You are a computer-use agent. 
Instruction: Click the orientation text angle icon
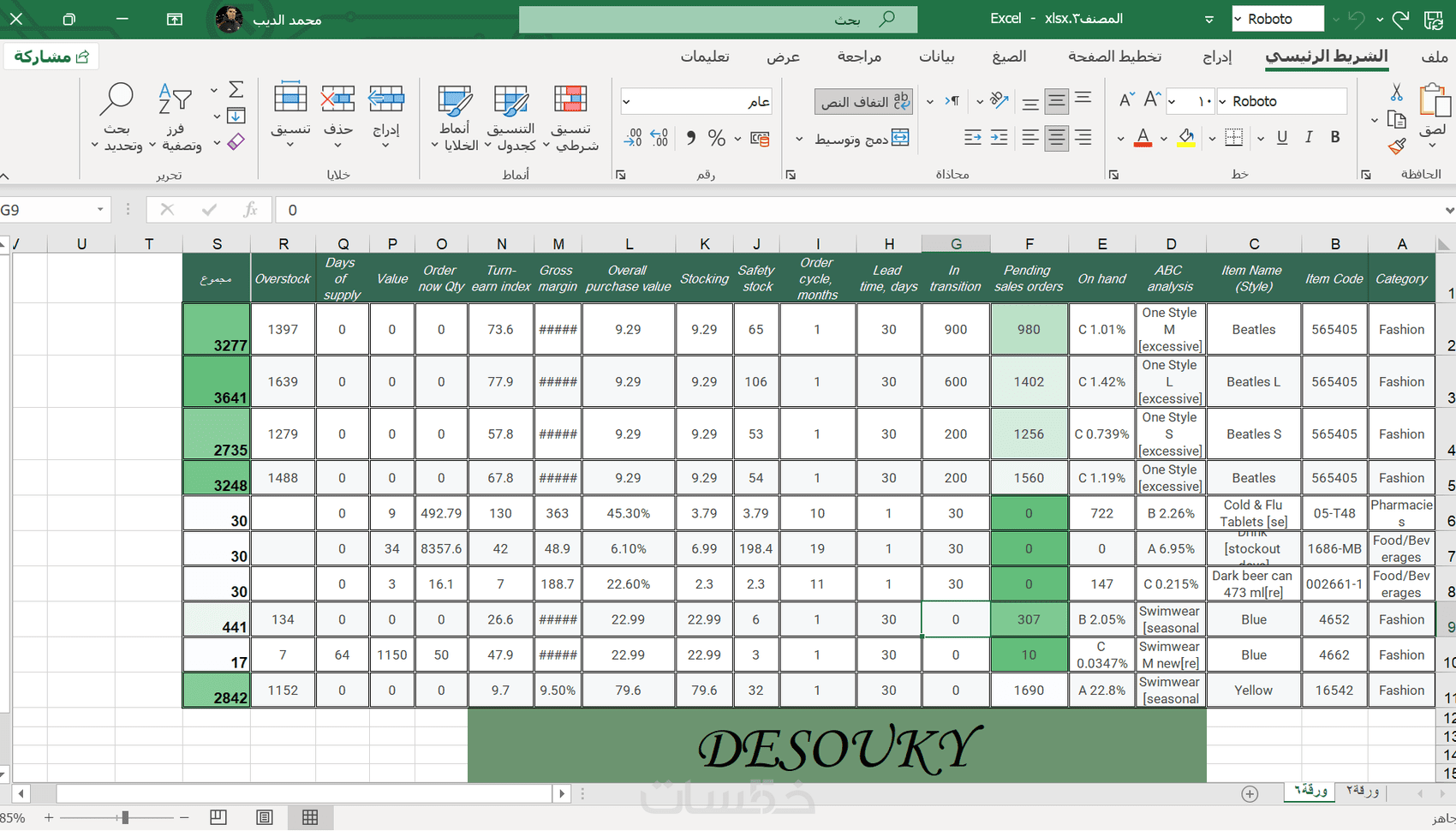click(999, 100)
